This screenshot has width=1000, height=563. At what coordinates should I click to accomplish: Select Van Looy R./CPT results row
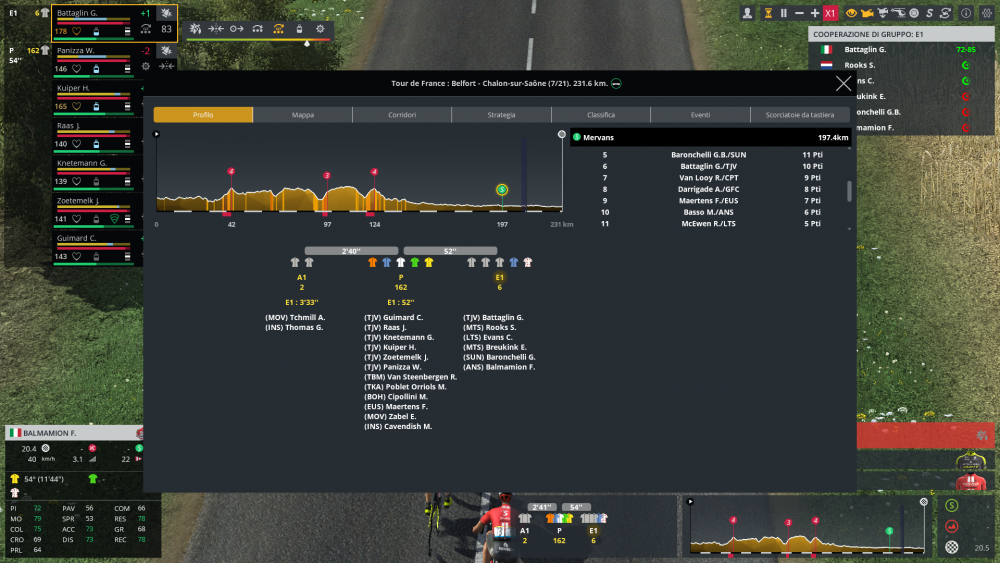coord(708,178)
